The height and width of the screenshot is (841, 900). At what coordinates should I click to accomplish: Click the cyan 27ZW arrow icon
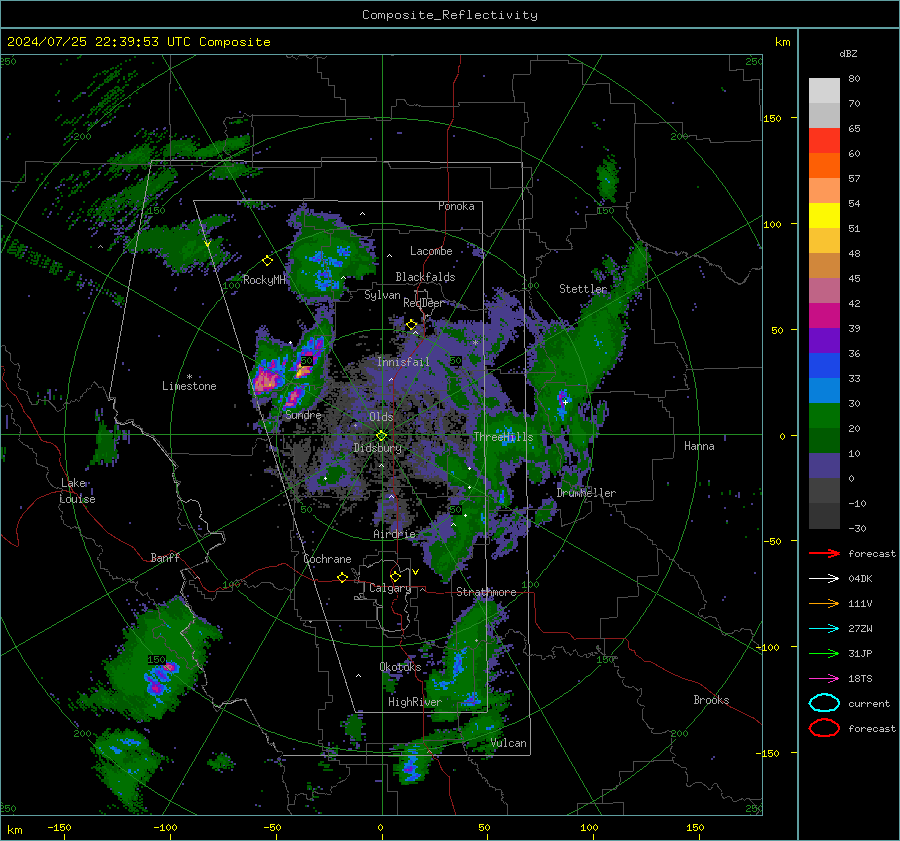point(824,629)
